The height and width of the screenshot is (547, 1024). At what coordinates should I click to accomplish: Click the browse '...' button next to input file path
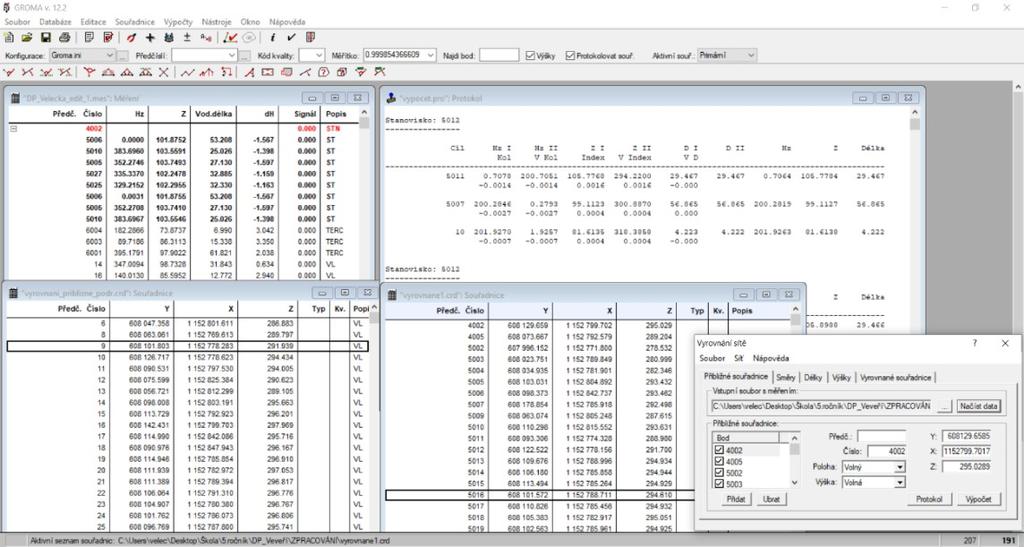pyautogui.click(x=944, y=406)
